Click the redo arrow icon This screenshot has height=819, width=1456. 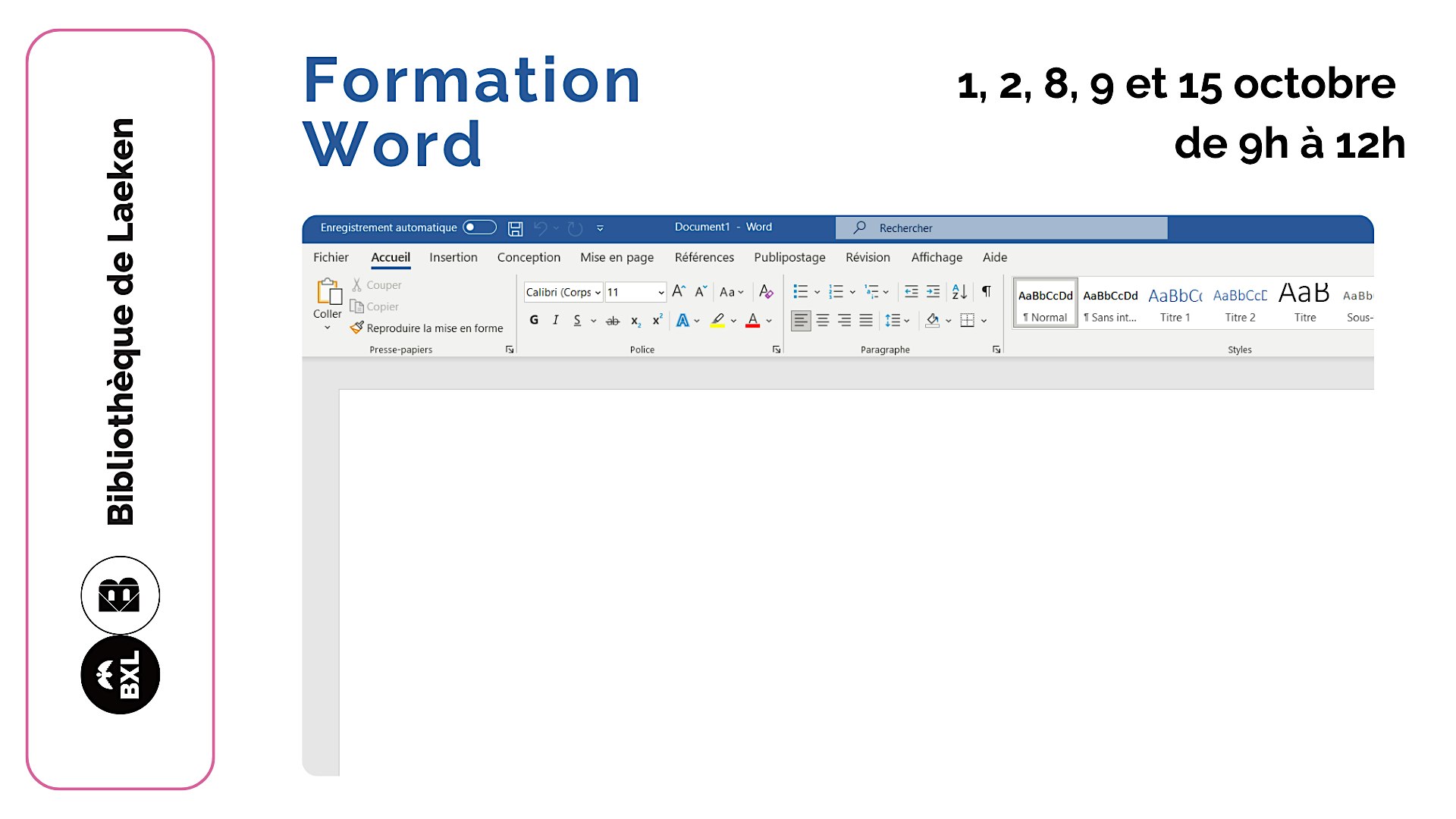coord(576,228)
